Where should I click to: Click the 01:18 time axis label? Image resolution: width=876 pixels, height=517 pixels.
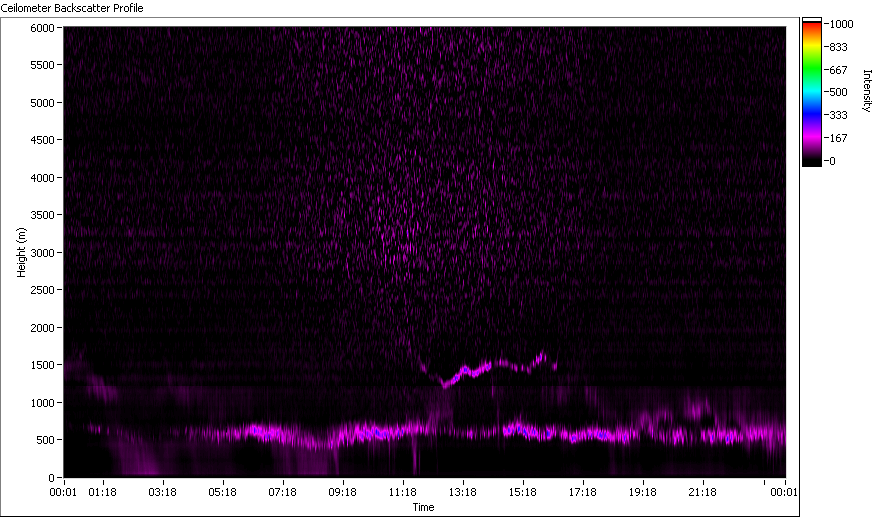point(102,492)
